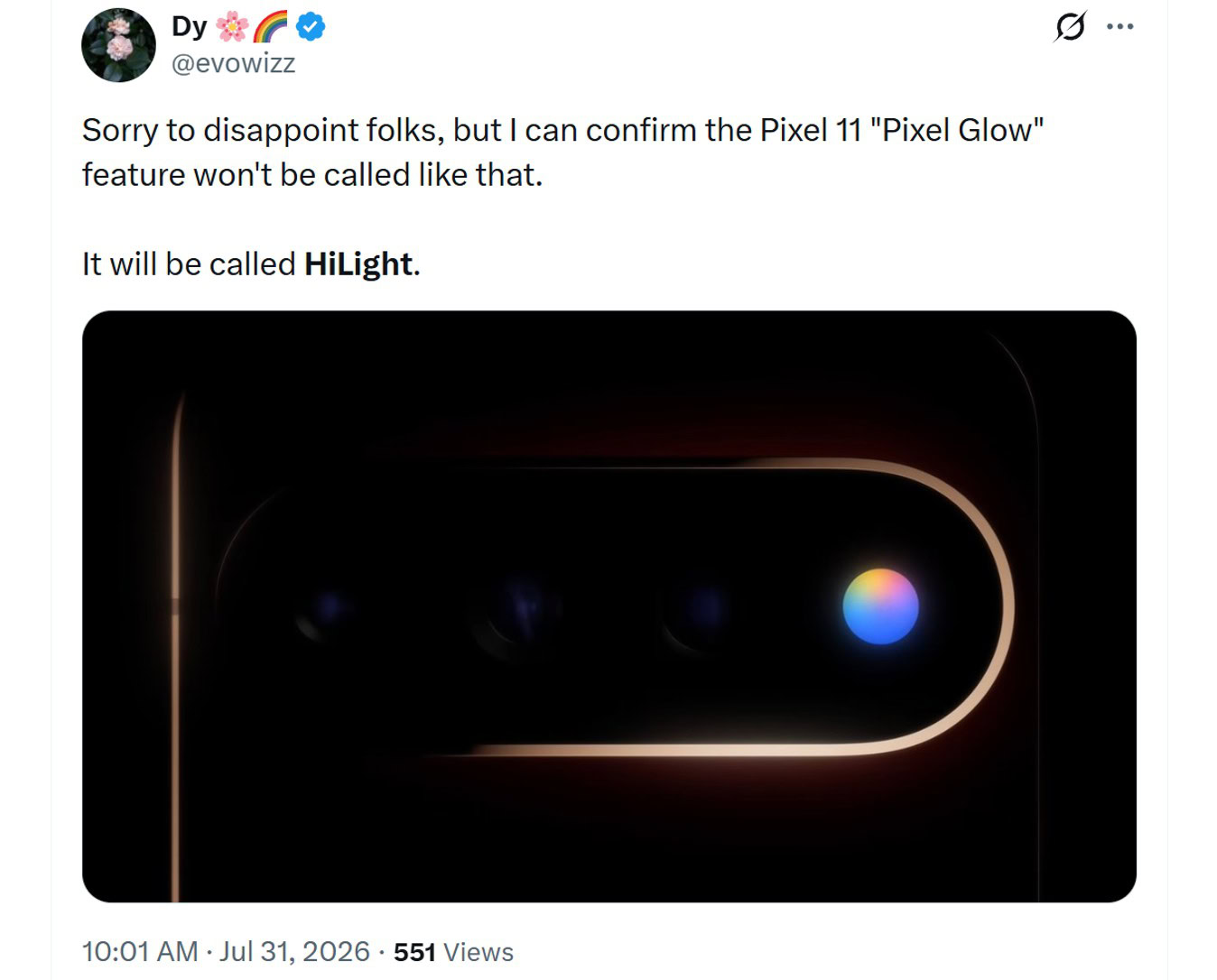The width and height of the screenshot is (1217, 980).
Task: Open the three-dot more options menu
Action: pyautogui.click(x=1119, y=27)
